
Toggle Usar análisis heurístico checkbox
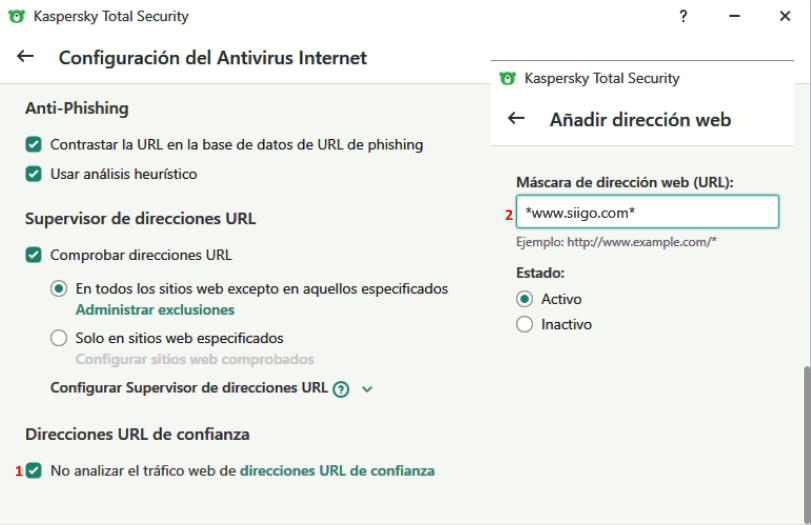coord(34,174)
